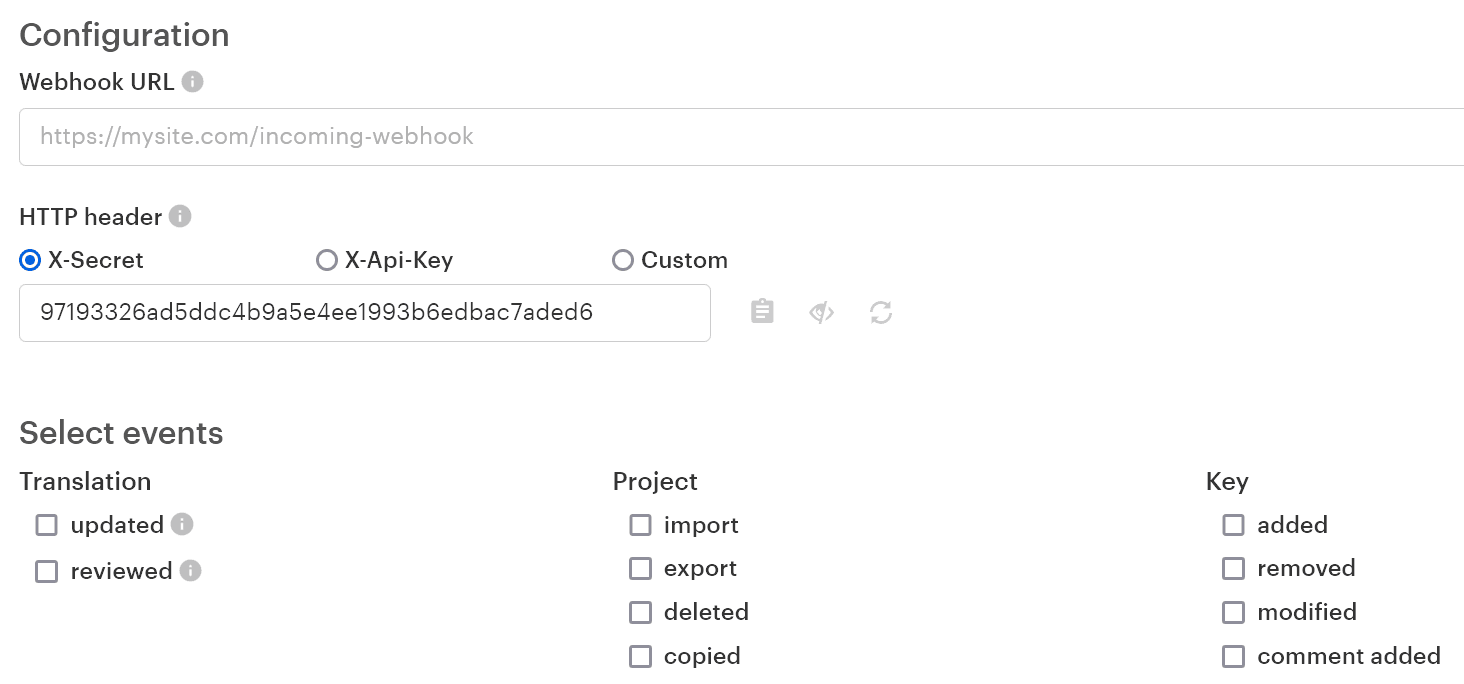Choose the Custom header radio option
Image resolution: width=1464 pixels, height=684 pixels.
(623, 260)
